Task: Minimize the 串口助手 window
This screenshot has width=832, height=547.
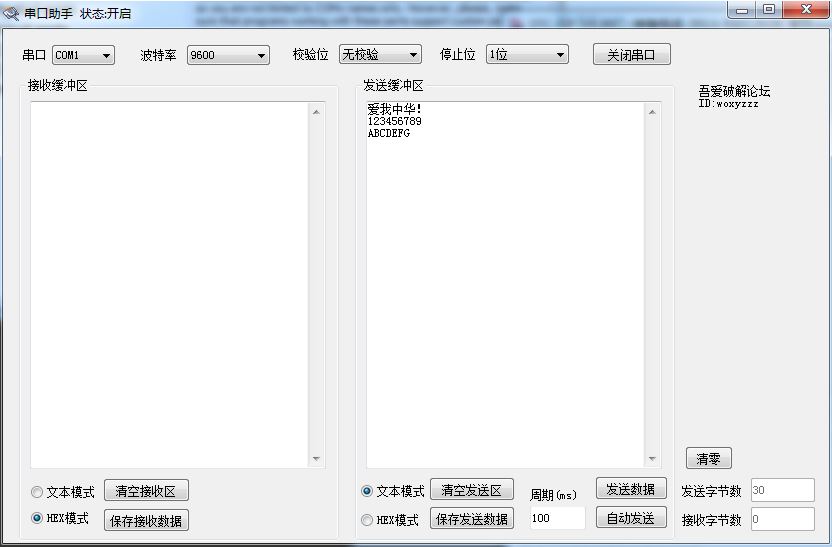Action: (742, 10)
